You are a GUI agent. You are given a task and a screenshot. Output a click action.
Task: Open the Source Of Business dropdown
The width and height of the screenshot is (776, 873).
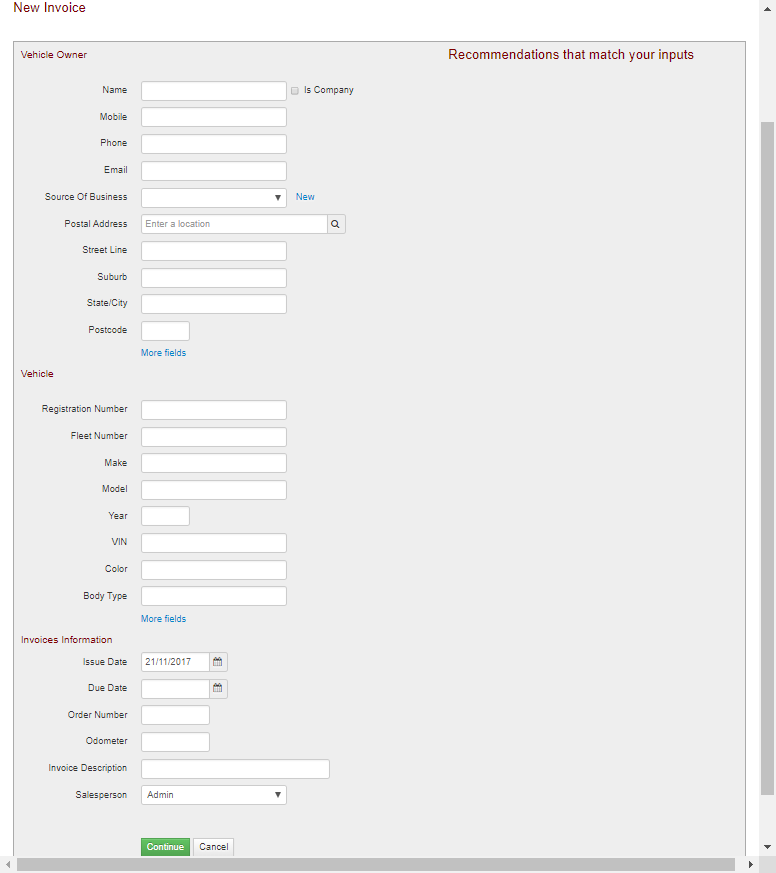tap(214, 198)
